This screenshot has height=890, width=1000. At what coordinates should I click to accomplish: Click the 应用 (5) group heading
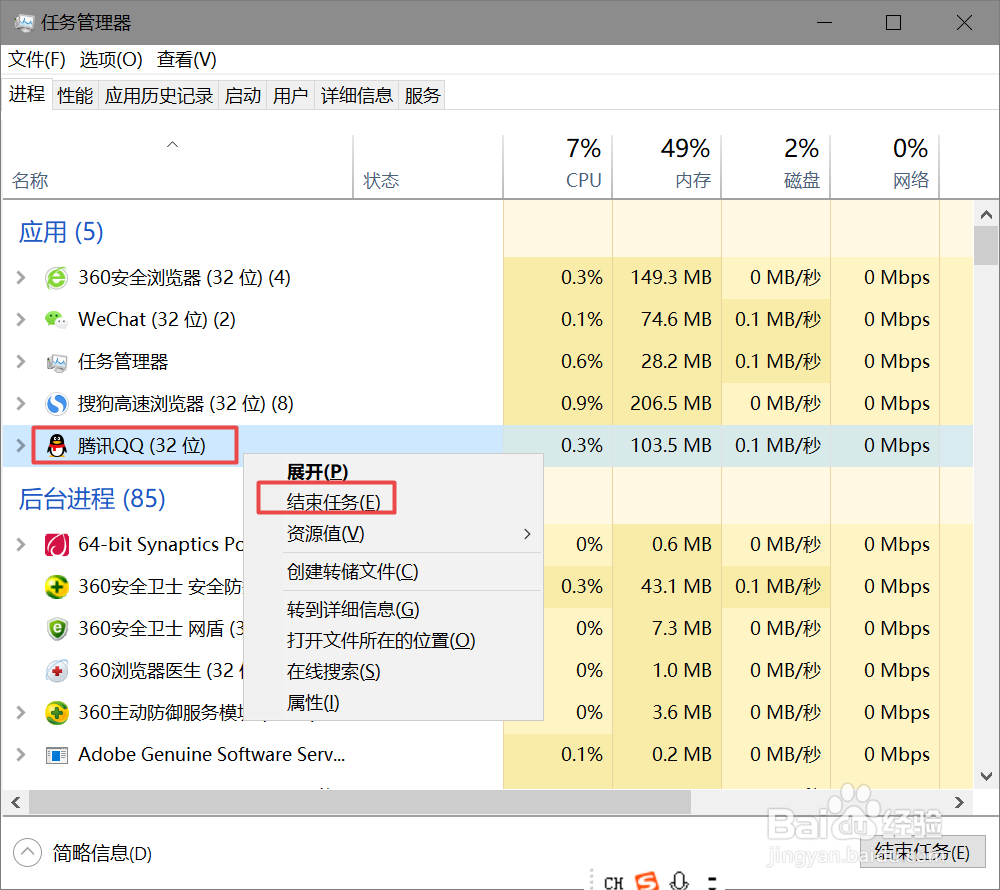click(x=61, y=233)
